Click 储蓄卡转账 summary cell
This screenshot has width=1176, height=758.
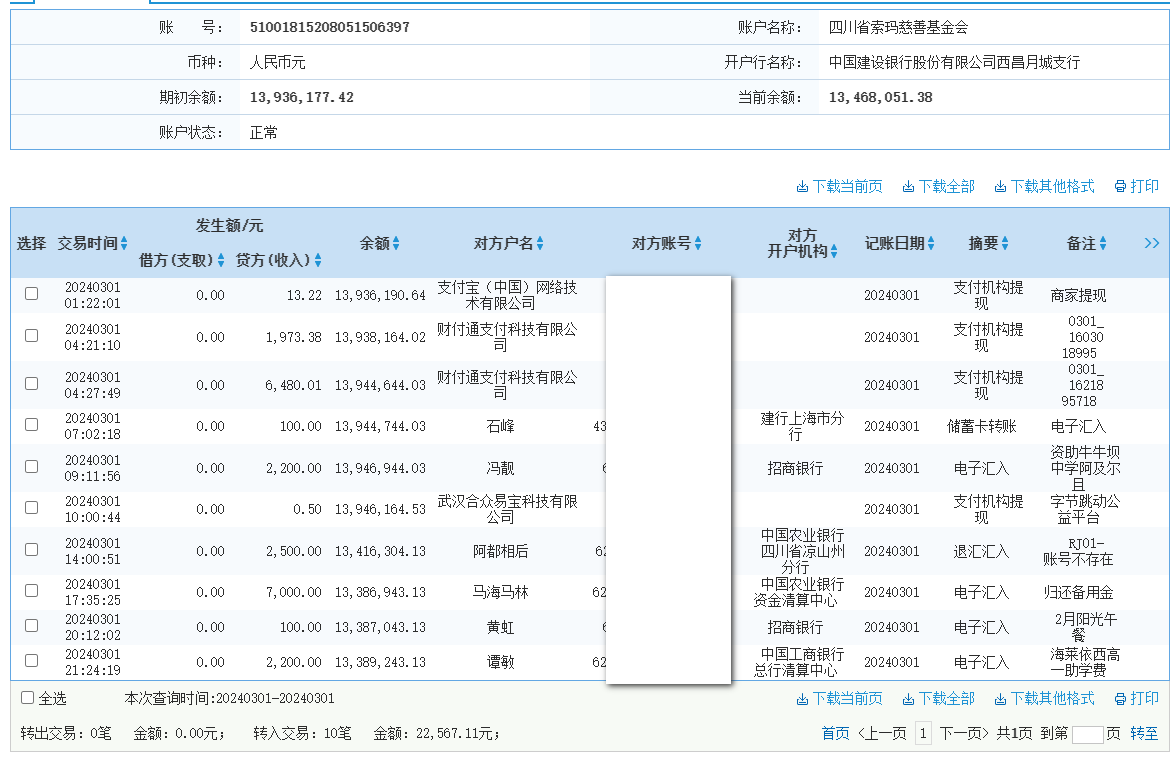point(981,426)
